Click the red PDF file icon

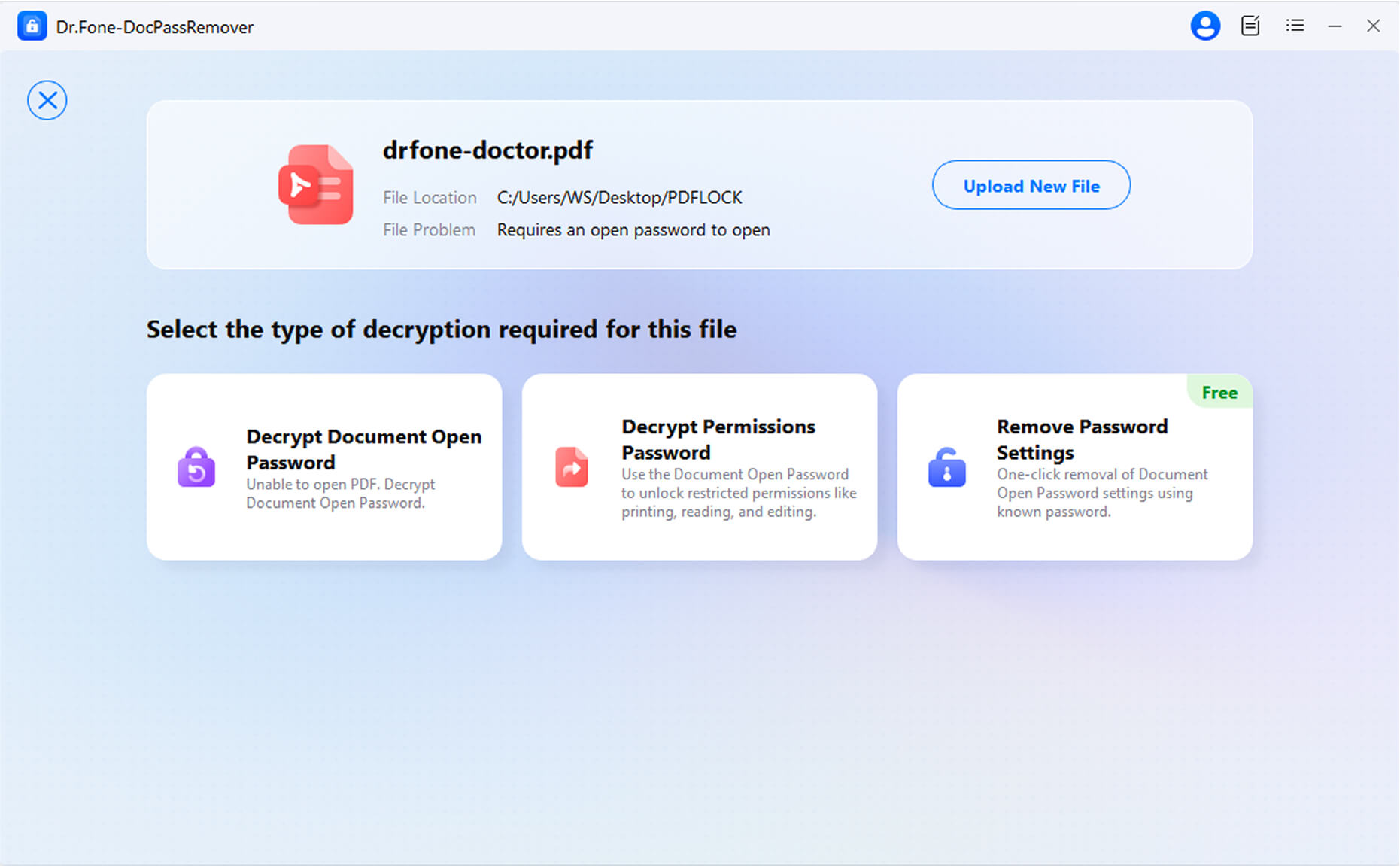tap(316, 185)
